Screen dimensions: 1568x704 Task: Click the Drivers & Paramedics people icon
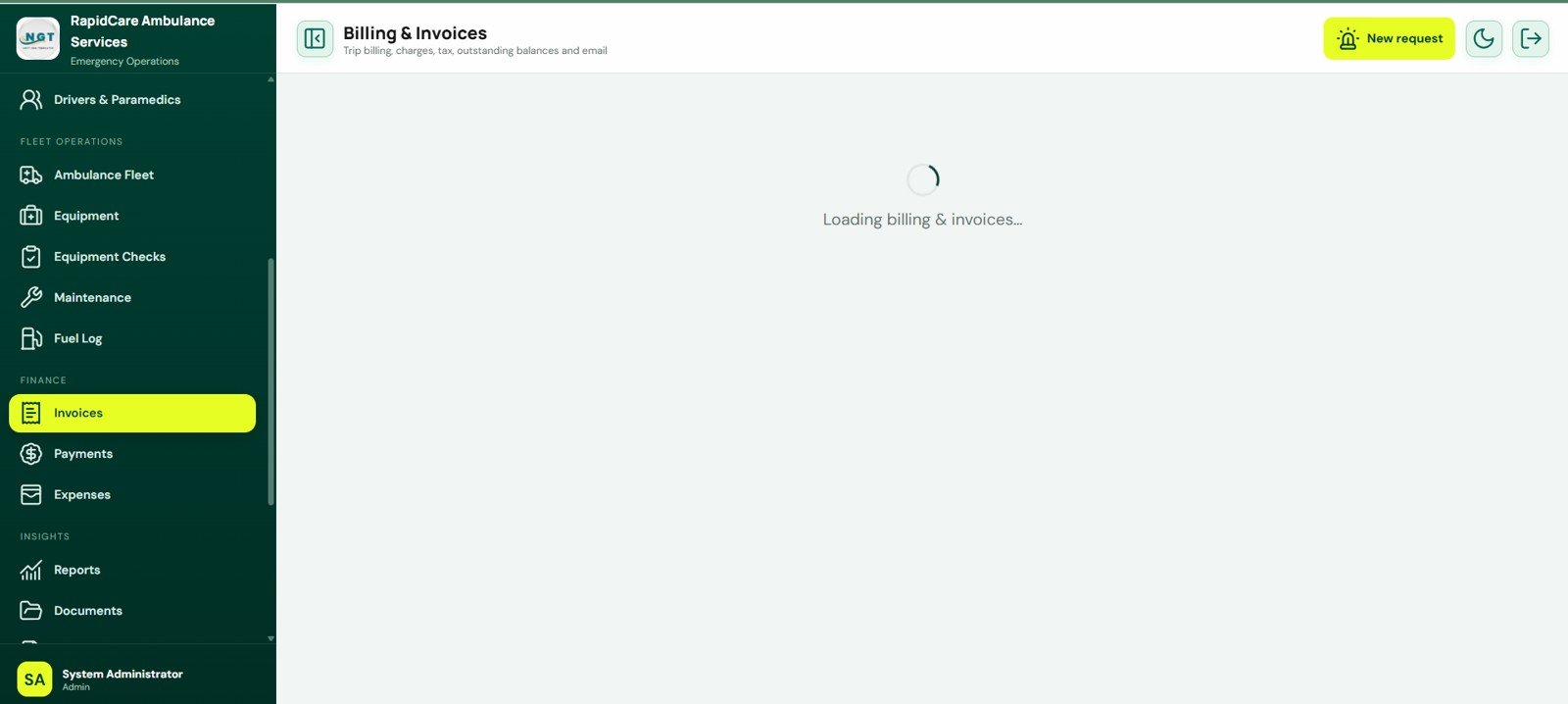pyautogui.click(x=31, y=100)
